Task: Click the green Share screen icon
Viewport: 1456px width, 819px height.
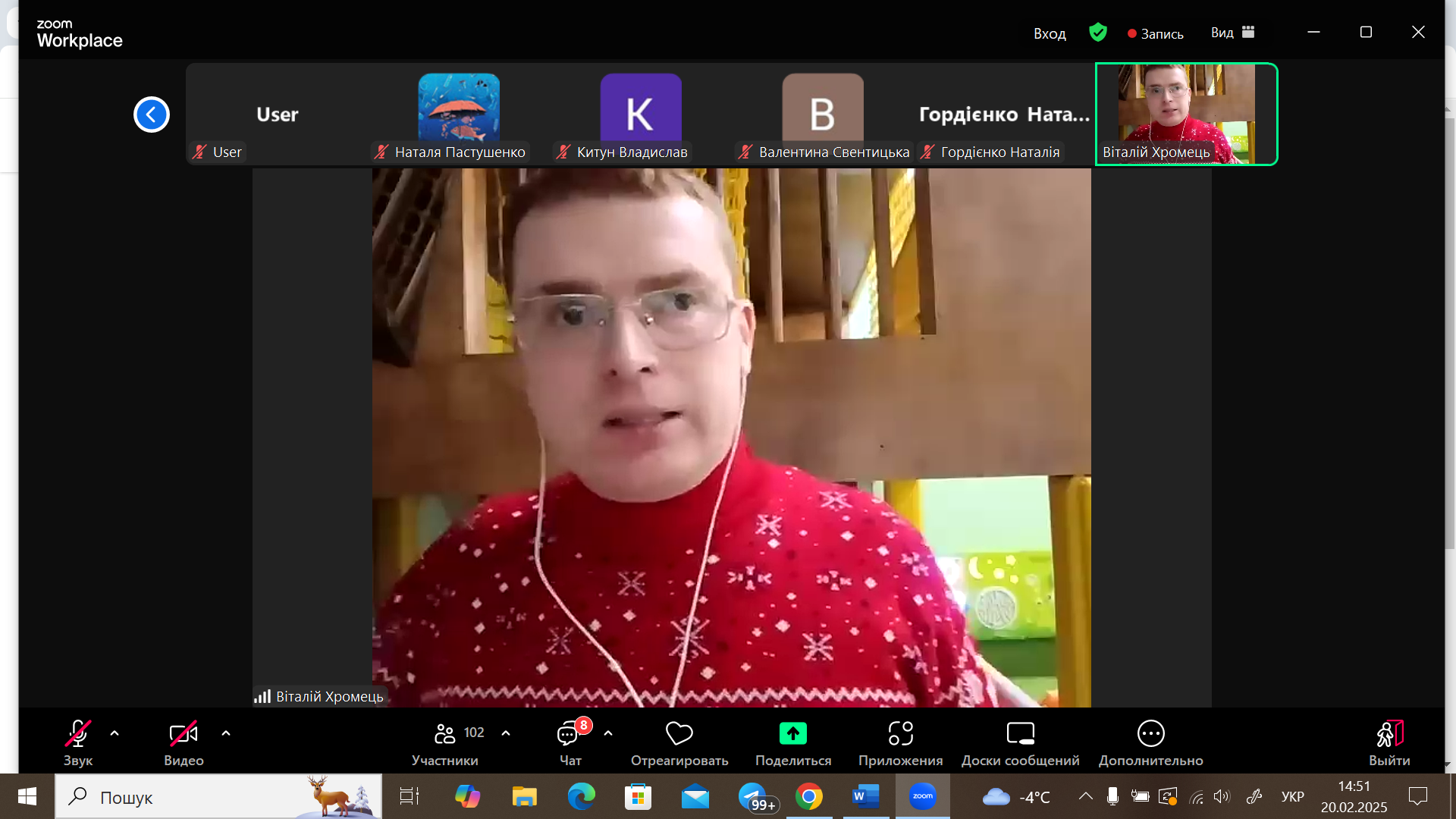Action: point(792,733)
